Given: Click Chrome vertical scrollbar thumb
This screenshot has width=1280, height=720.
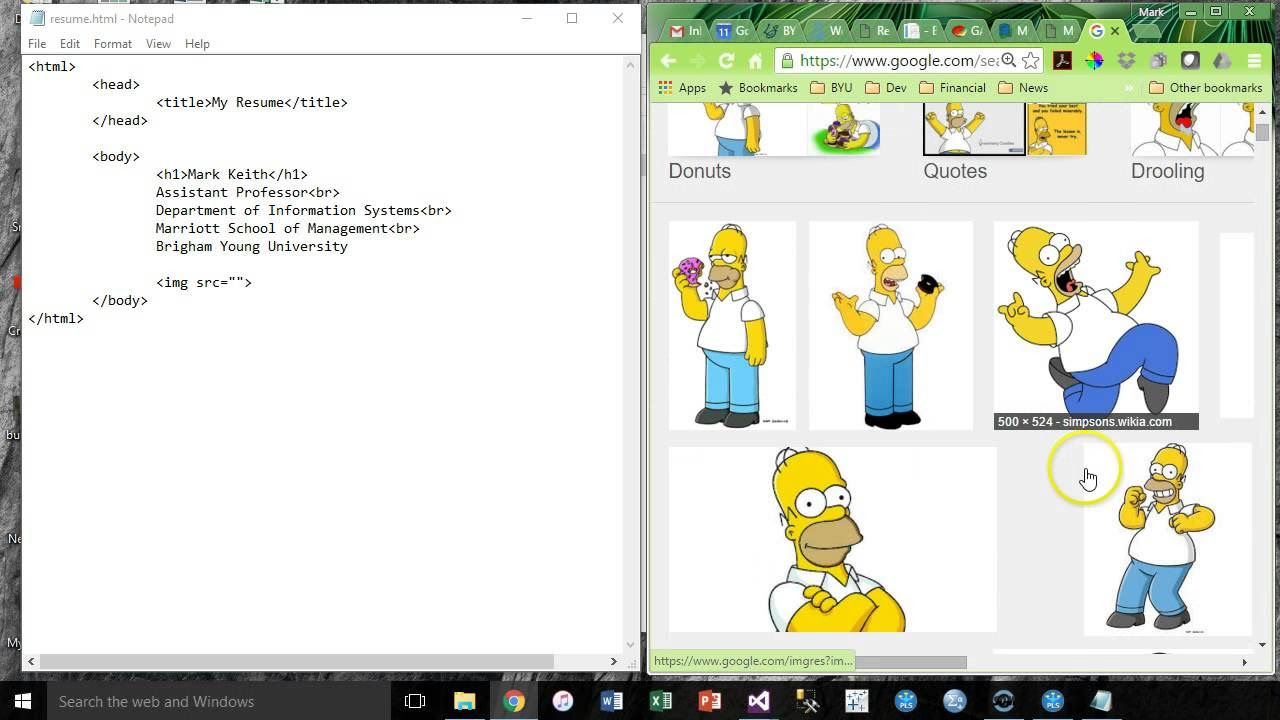Looking at the screenshot, I should click(x=1262, y=132).
